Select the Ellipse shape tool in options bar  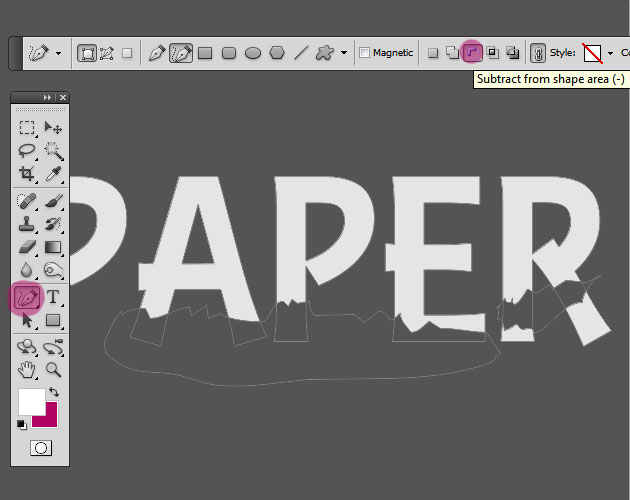[254, 52]
